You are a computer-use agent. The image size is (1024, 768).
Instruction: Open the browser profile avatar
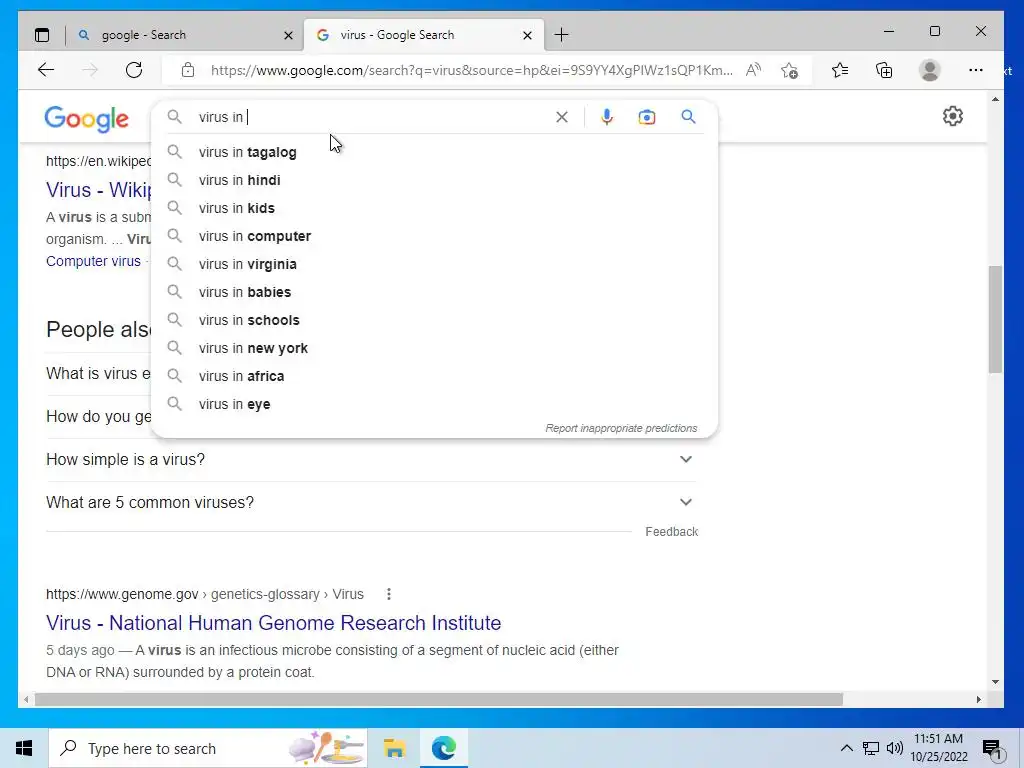click(929, 70)
